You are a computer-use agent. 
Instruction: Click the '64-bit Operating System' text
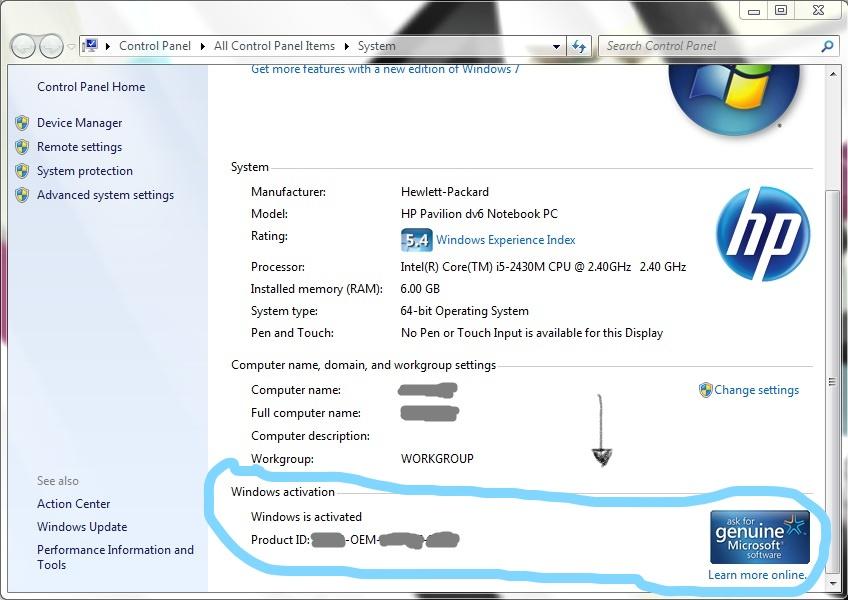tap(465, 311)
